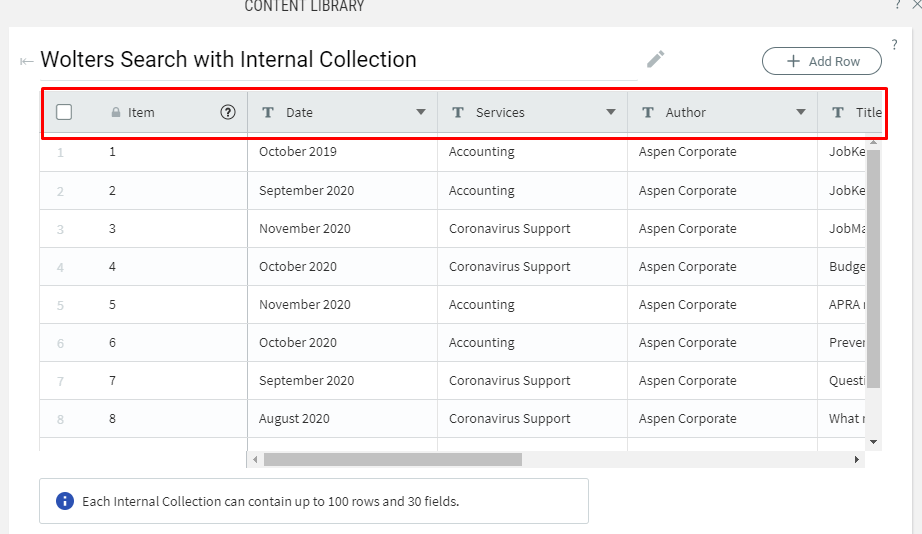Screen dimensions: 922x534
Task: Click the horizontal scrollbar right arrow
Action: pyautogui.click(x=857, y=460)
